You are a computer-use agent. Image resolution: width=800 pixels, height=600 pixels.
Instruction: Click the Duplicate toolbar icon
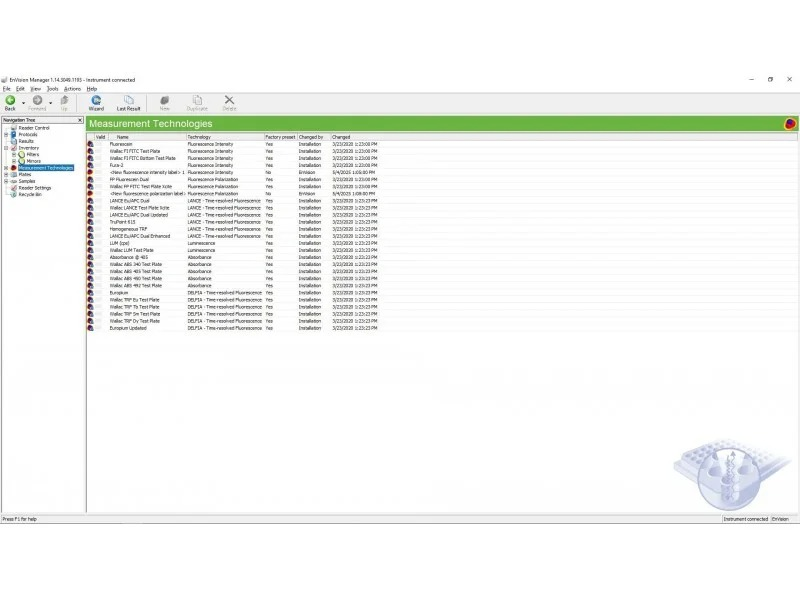coord(198,100)
